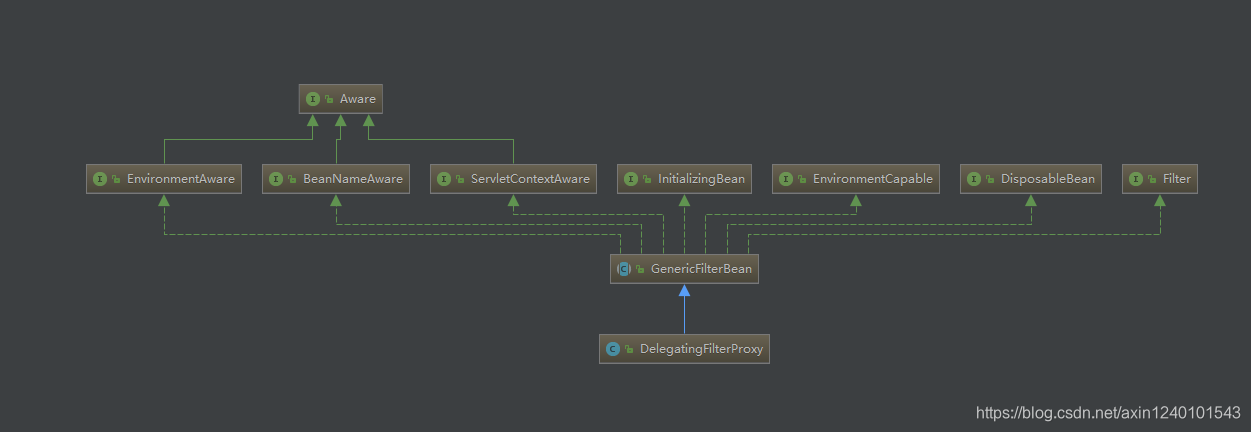Click the interface icon on Aware node
Viewport: 1251px width, 432px height.
click(x=313, y=99)
